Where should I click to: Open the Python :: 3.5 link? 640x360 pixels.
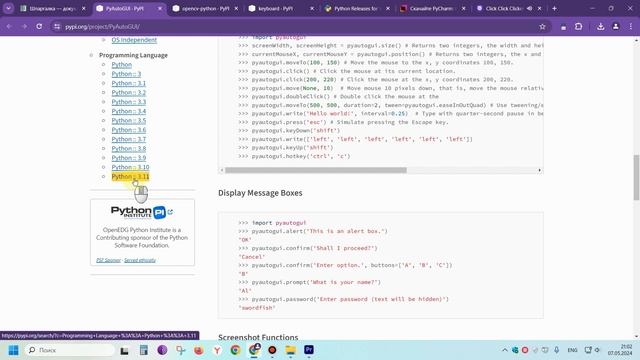[x=129, y=120]
